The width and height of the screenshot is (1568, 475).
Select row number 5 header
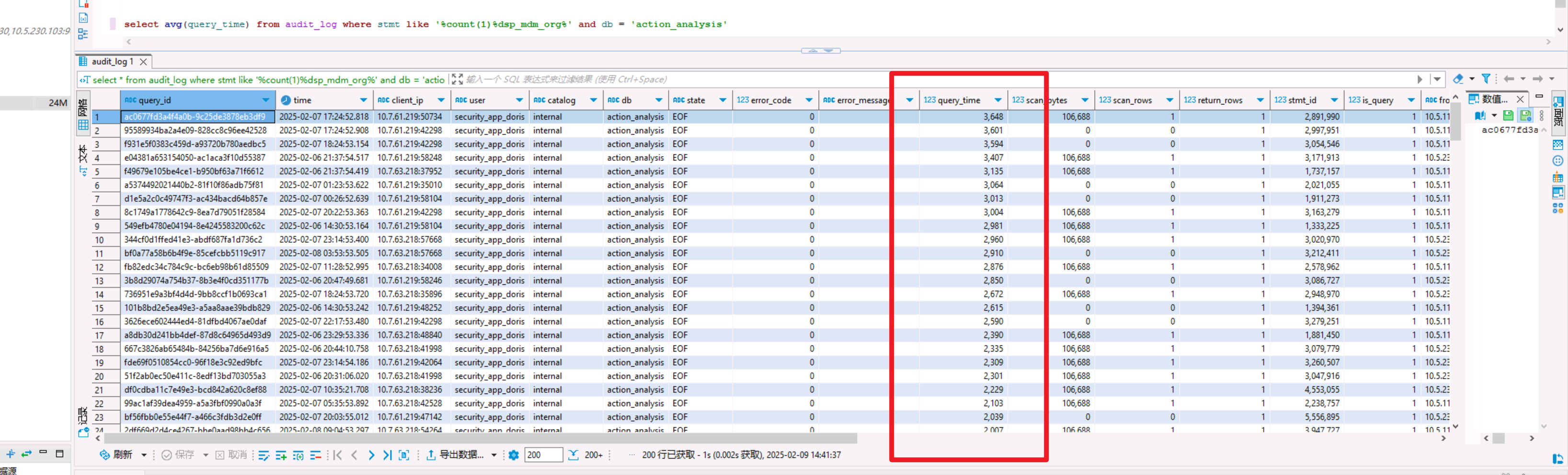click(106, 171)
